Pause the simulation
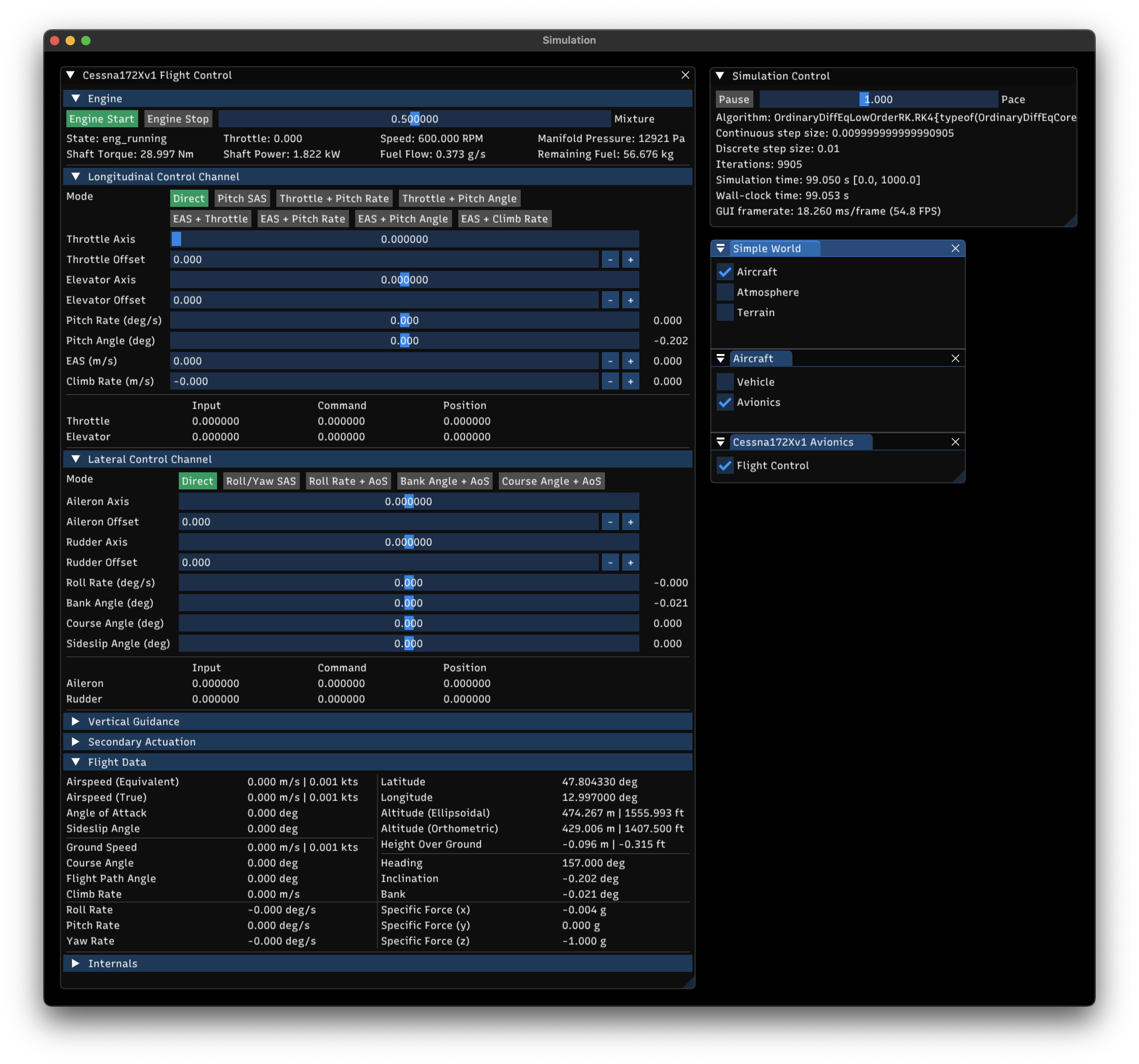 pos(734,99)
